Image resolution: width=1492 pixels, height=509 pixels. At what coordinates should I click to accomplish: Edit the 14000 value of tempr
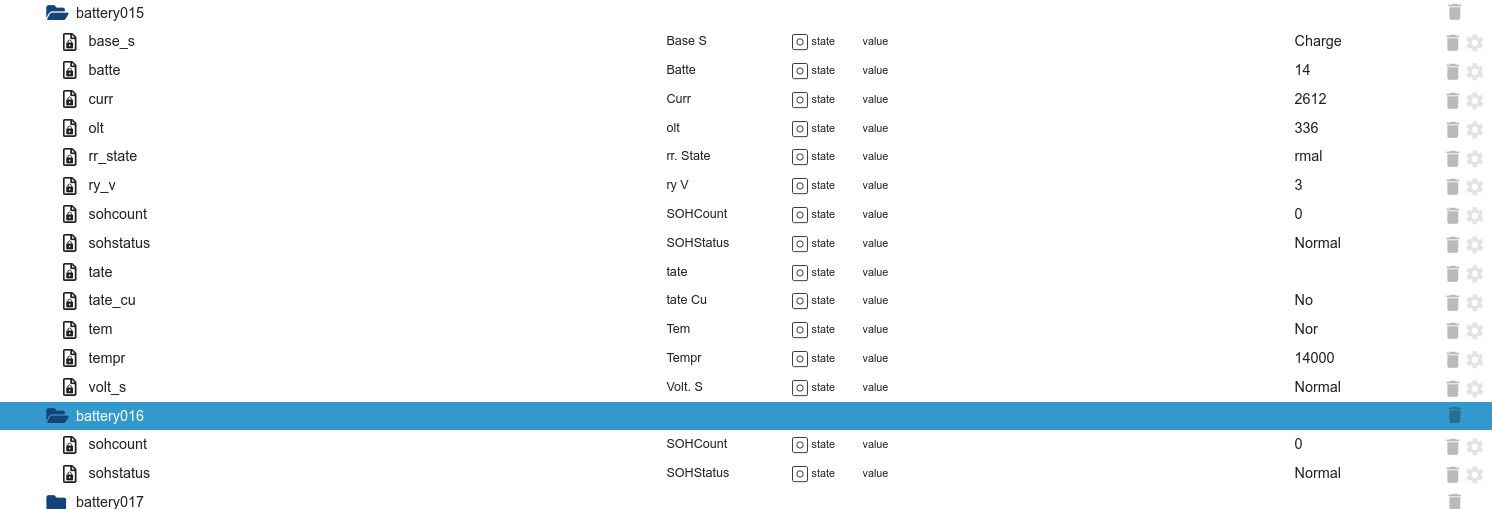pyautogui.click(x=1314, y=358)
